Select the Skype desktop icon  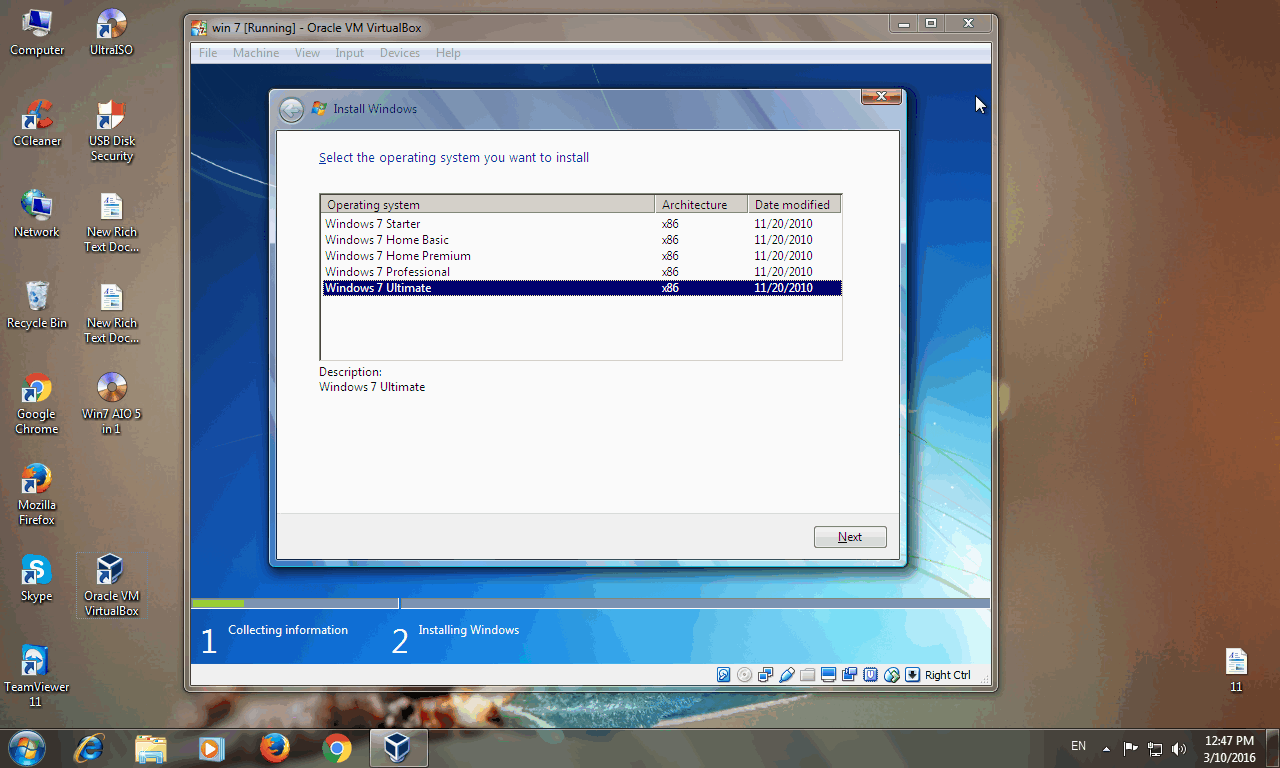[x=37, y=578]
